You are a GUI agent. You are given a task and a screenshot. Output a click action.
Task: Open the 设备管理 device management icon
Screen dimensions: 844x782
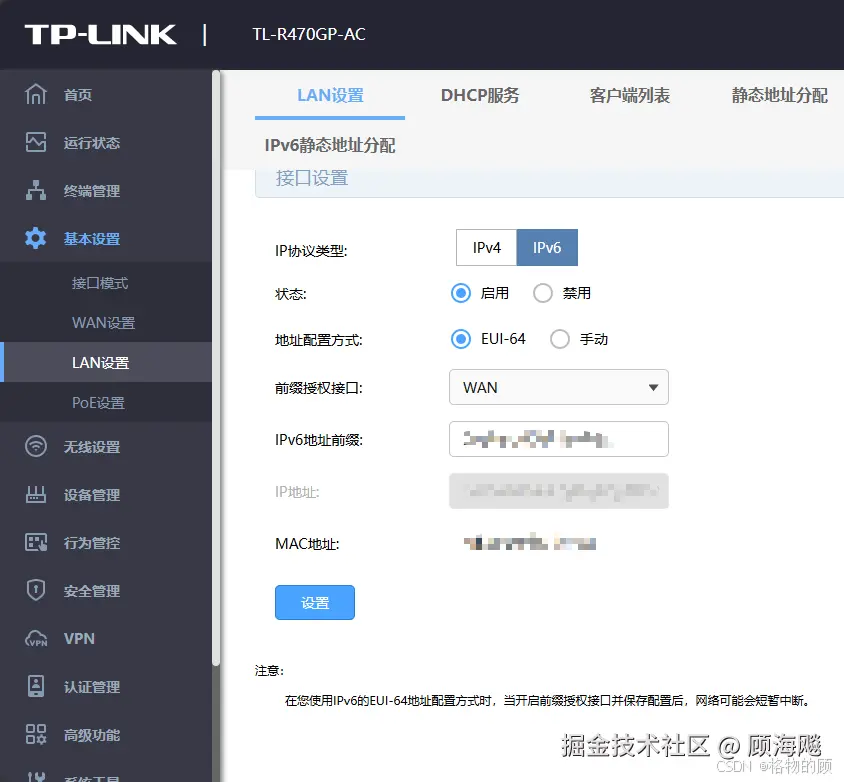(x=36, y=494)
